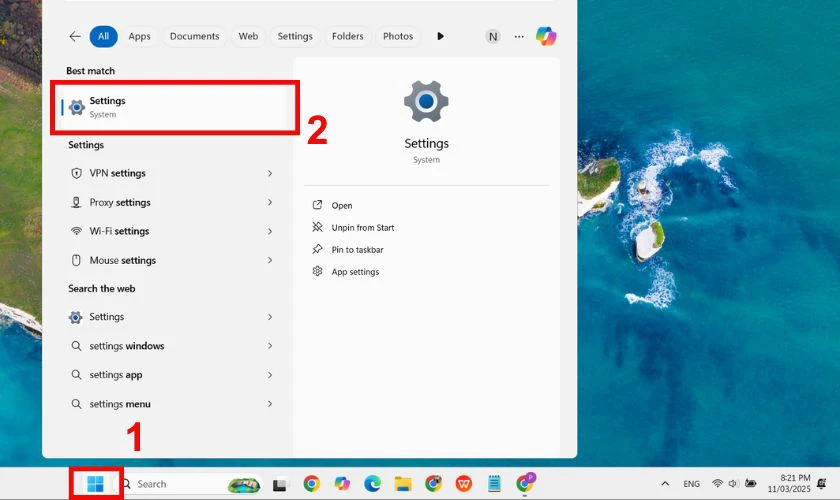Select the All filter tab
Screen dimensions: 840x500
point(103,36)
